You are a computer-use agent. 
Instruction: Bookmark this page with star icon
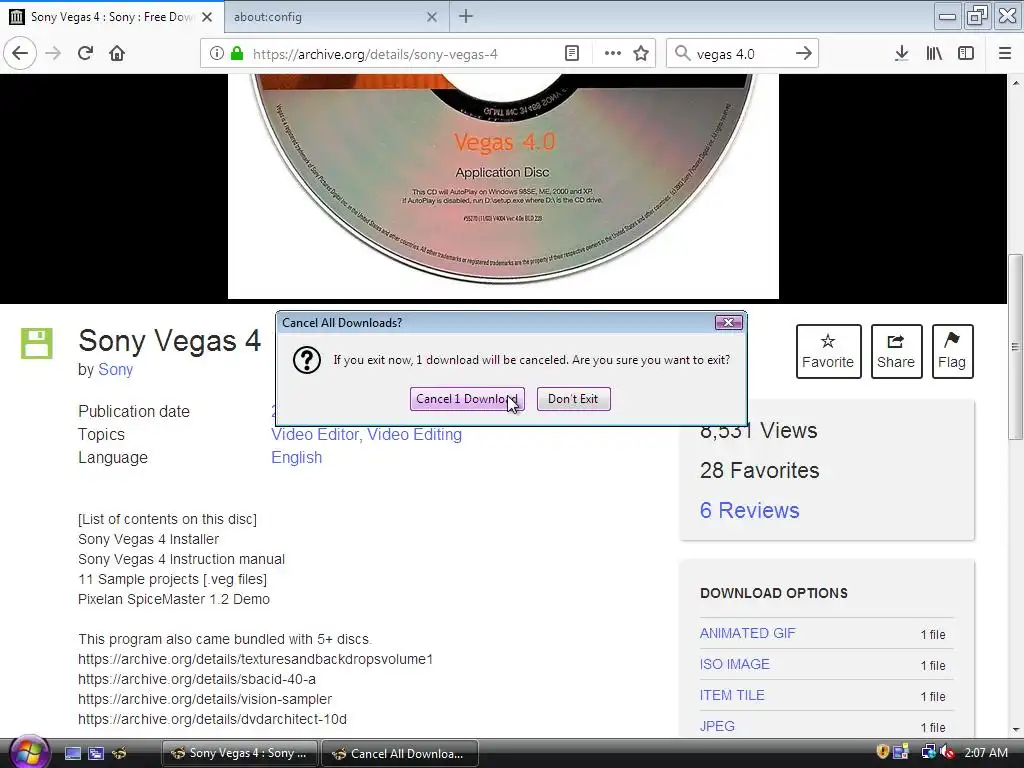[x=641, y=54]
